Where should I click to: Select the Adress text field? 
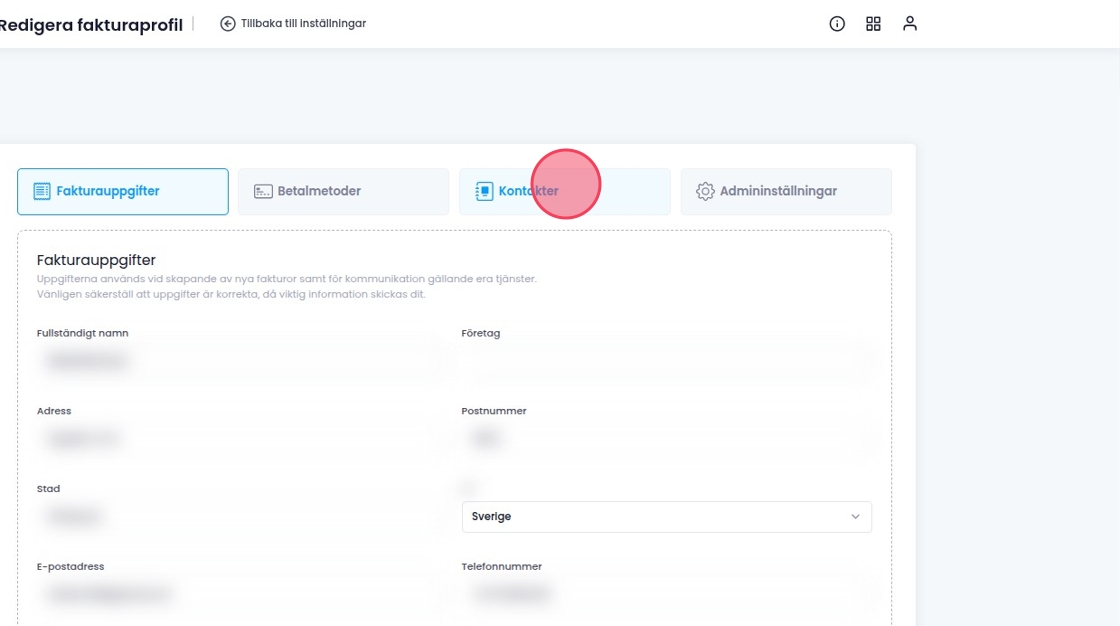240,438
